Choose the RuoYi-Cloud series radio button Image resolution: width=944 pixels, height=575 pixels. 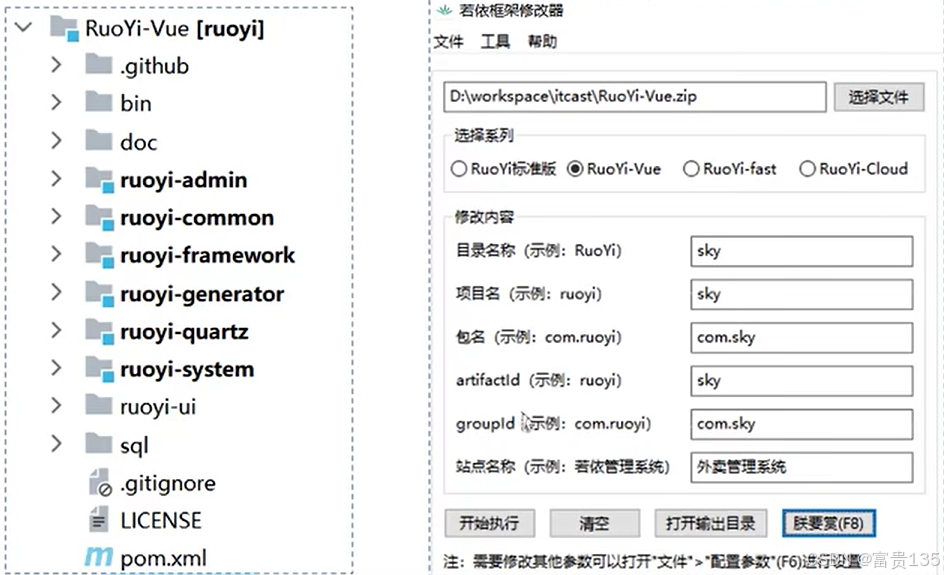click(807, 169)
